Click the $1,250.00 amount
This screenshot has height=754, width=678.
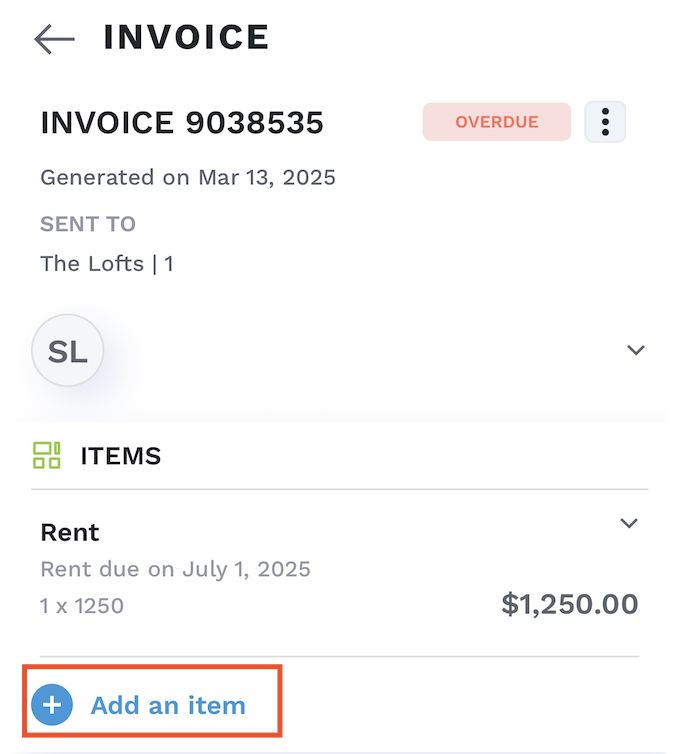tap(569, 604)
